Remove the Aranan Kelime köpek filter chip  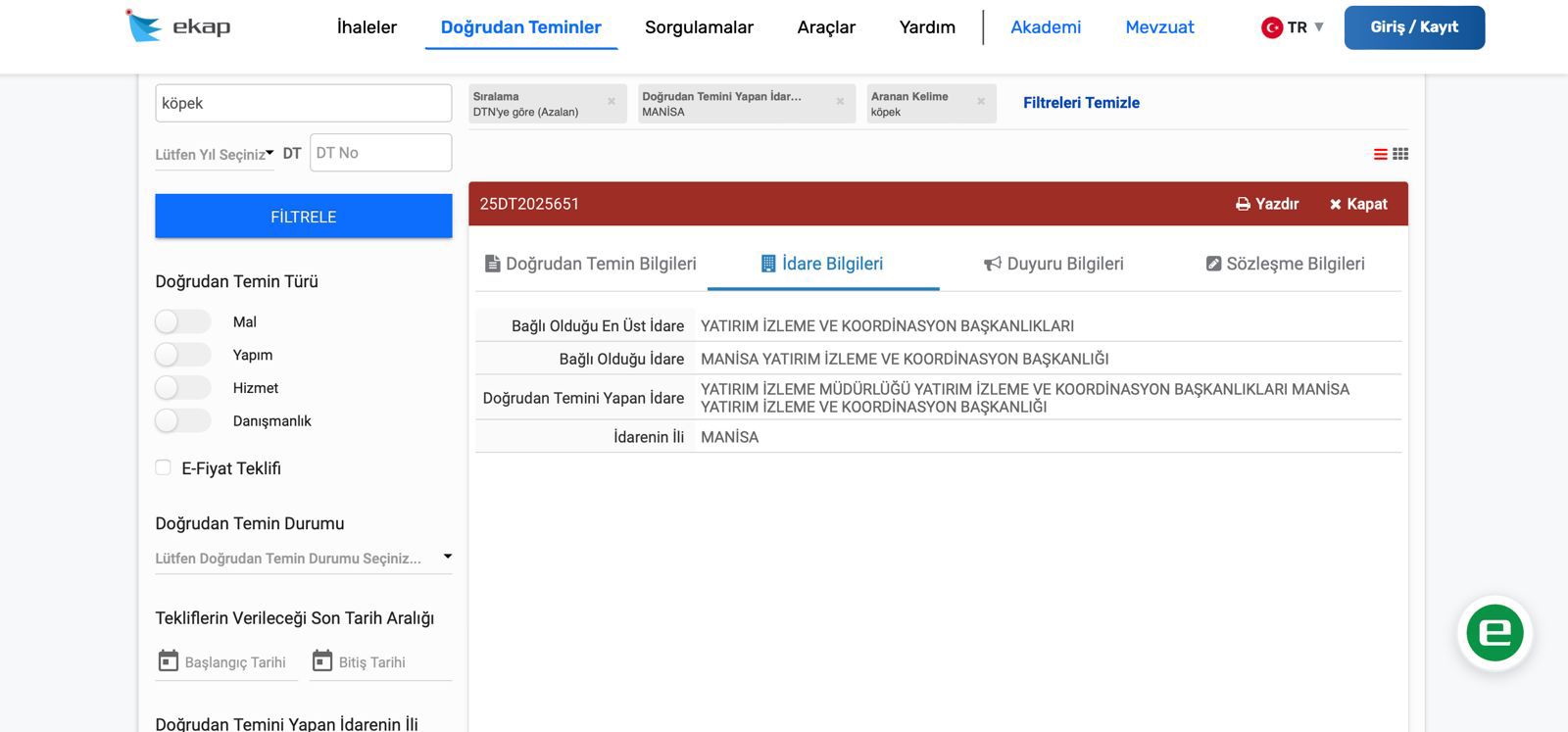[981, 102]
